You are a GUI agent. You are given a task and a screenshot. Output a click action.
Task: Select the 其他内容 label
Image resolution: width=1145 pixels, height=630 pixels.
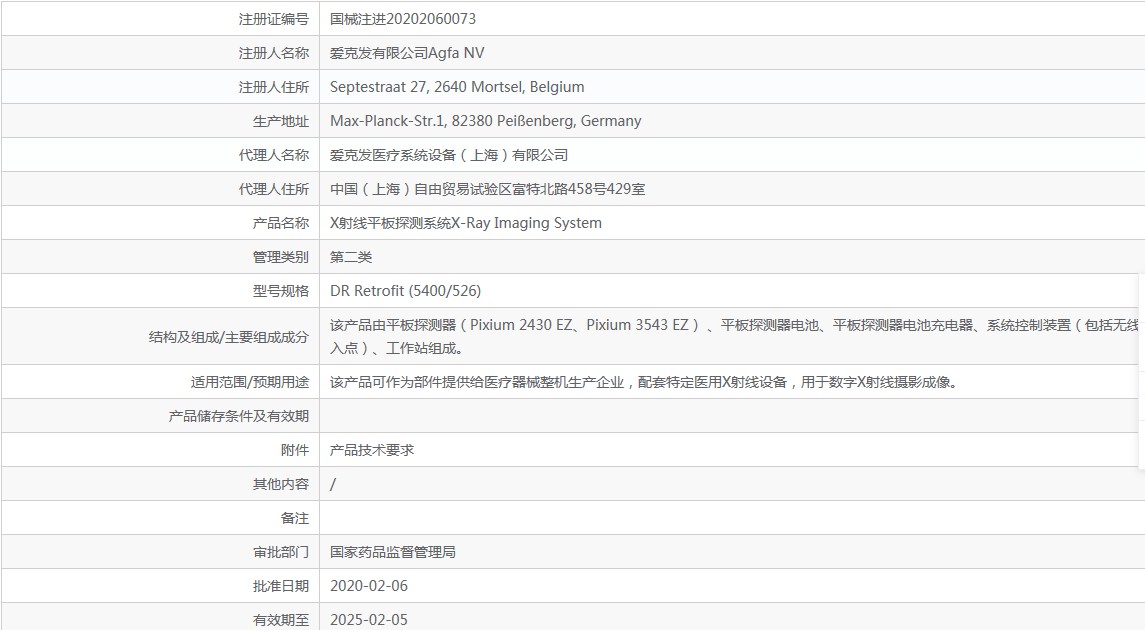[280, 484]
